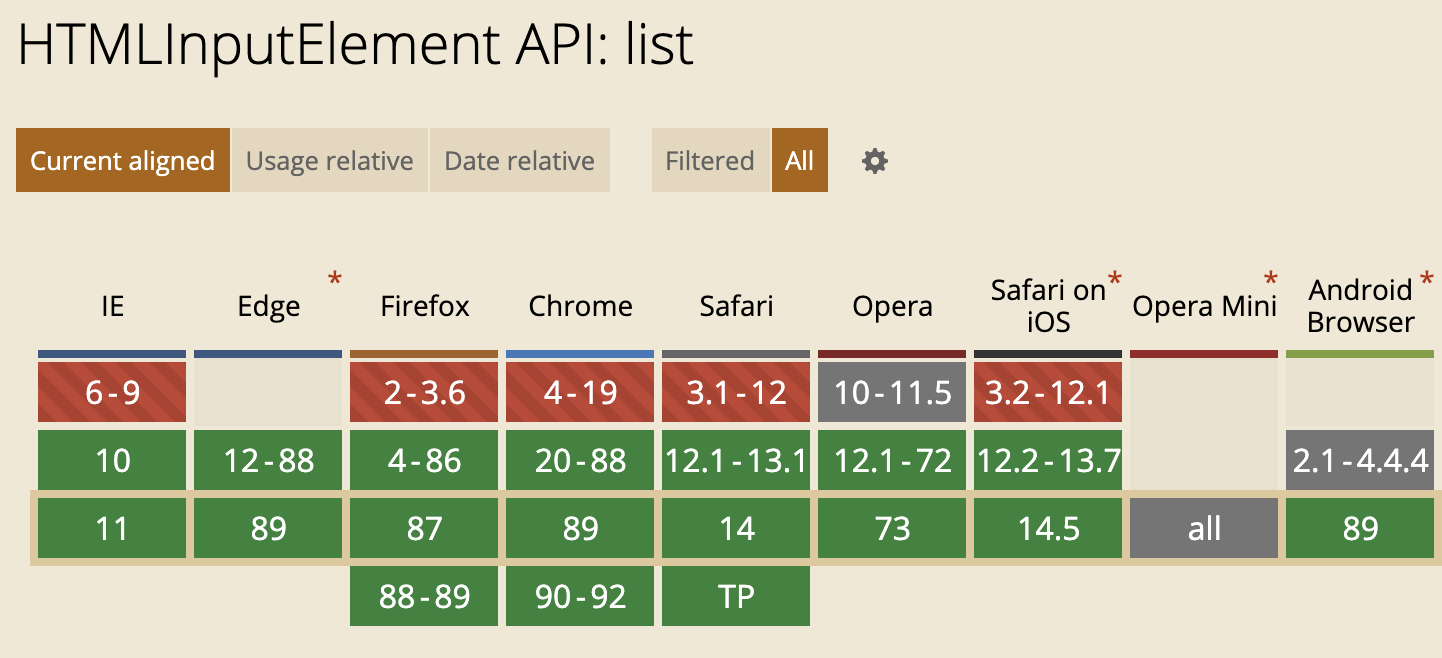Viewport: 1442px width, 658px height.
Task: Select Safari versions 3.1-12 cell
Action: 736,392
